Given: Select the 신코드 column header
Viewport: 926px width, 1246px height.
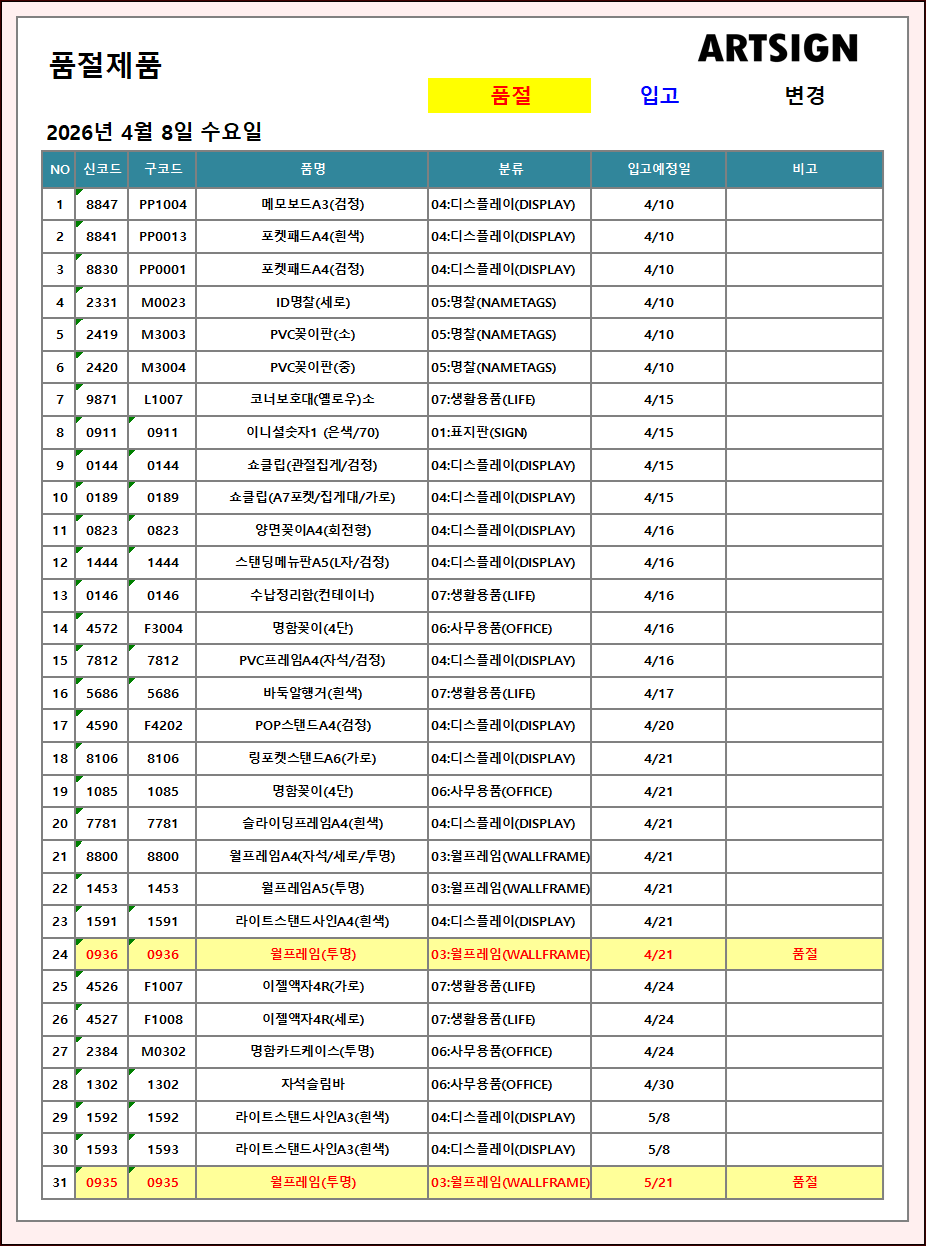Looking at the screenshot, I should 102,170.
